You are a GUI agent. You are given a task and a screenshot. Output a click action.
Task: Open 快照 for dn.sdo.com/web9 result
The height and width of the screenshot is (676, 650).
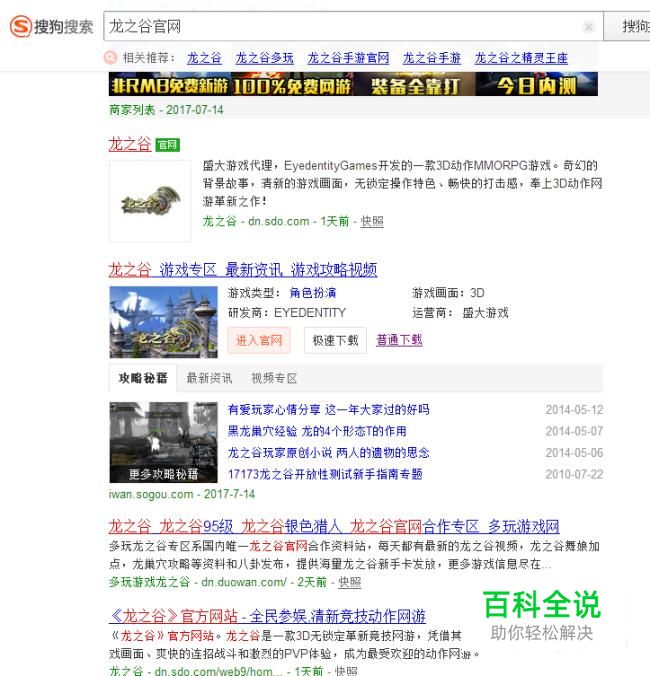[346, 670]
